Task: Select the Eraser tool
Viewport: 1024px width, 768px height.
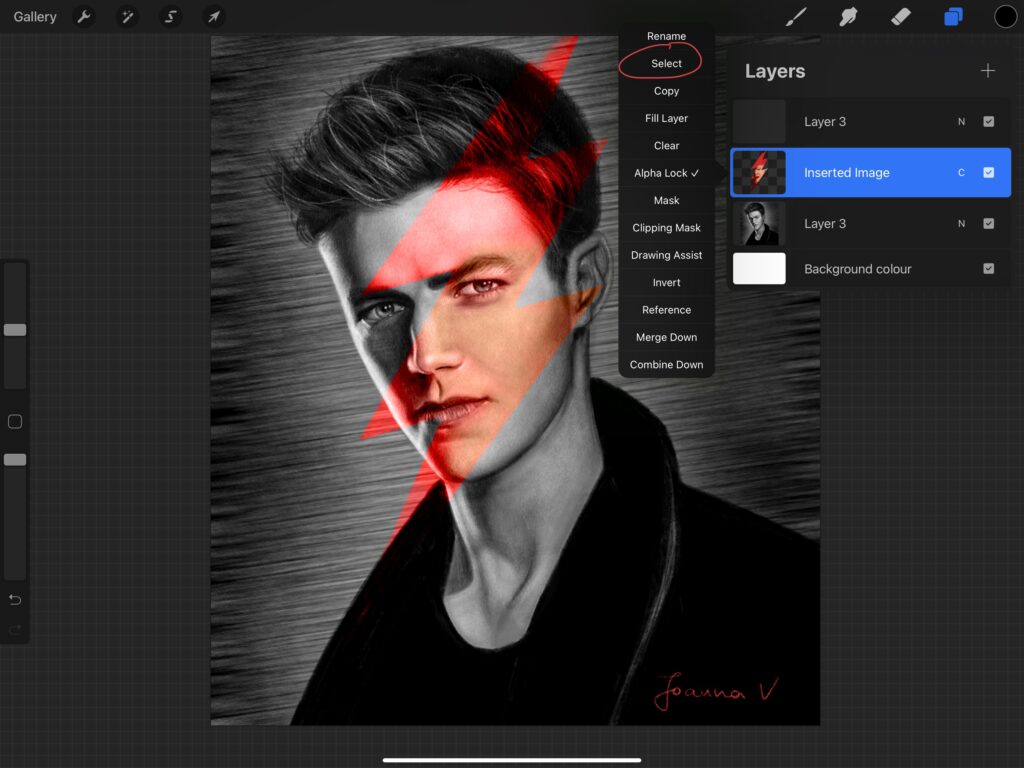Action: (x=900, y=17)
